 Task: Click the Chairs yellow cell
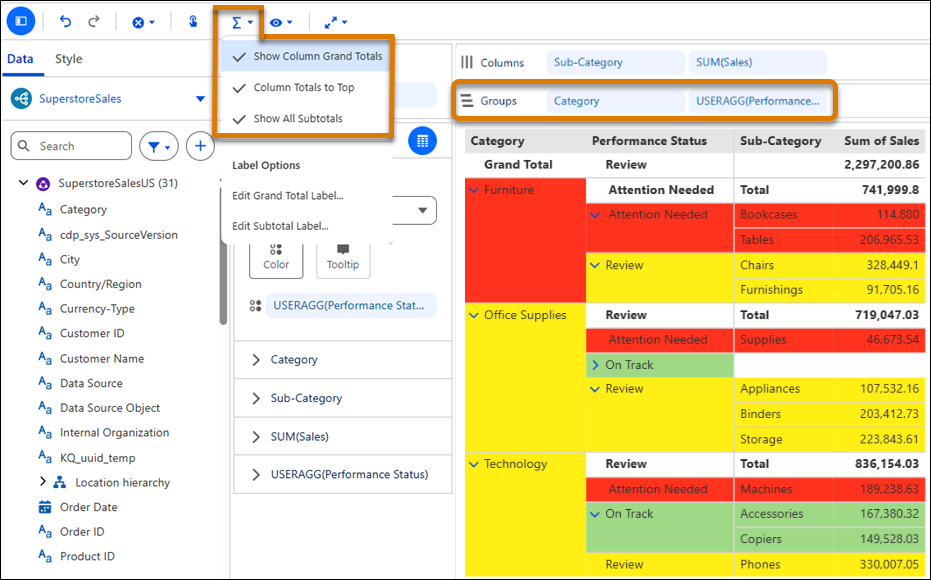(784, 265)
